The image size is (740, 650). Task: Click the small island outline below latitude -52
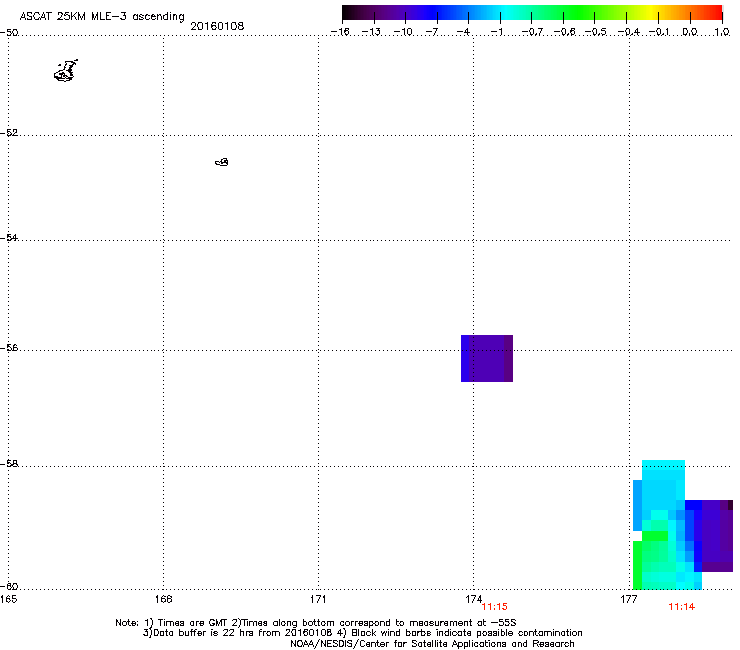(x=222, y=162)
